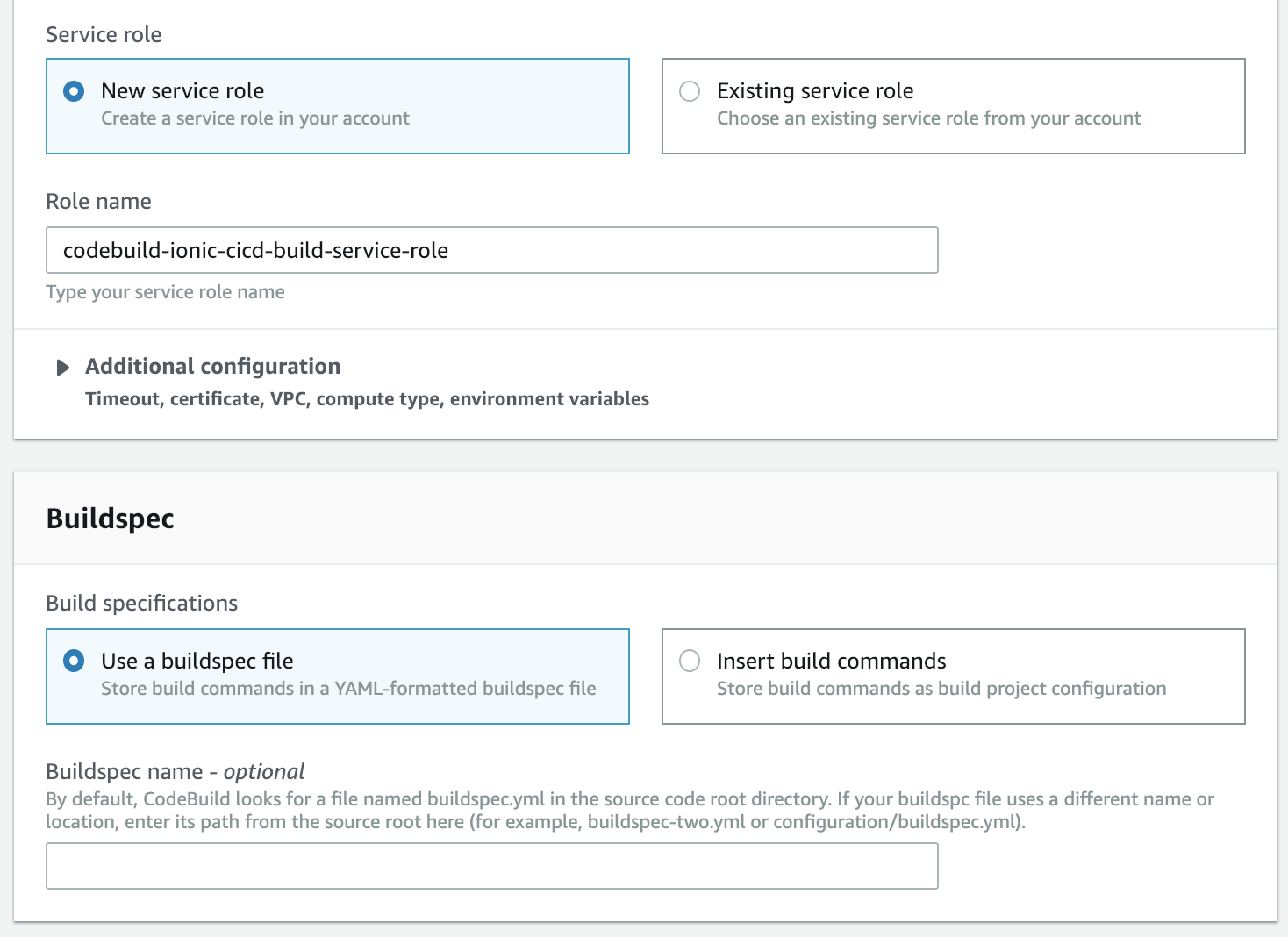Click 'Choose an existing service role' description text
The height and width of the screenshot is (937, 1288).
[x=928, y=118]
